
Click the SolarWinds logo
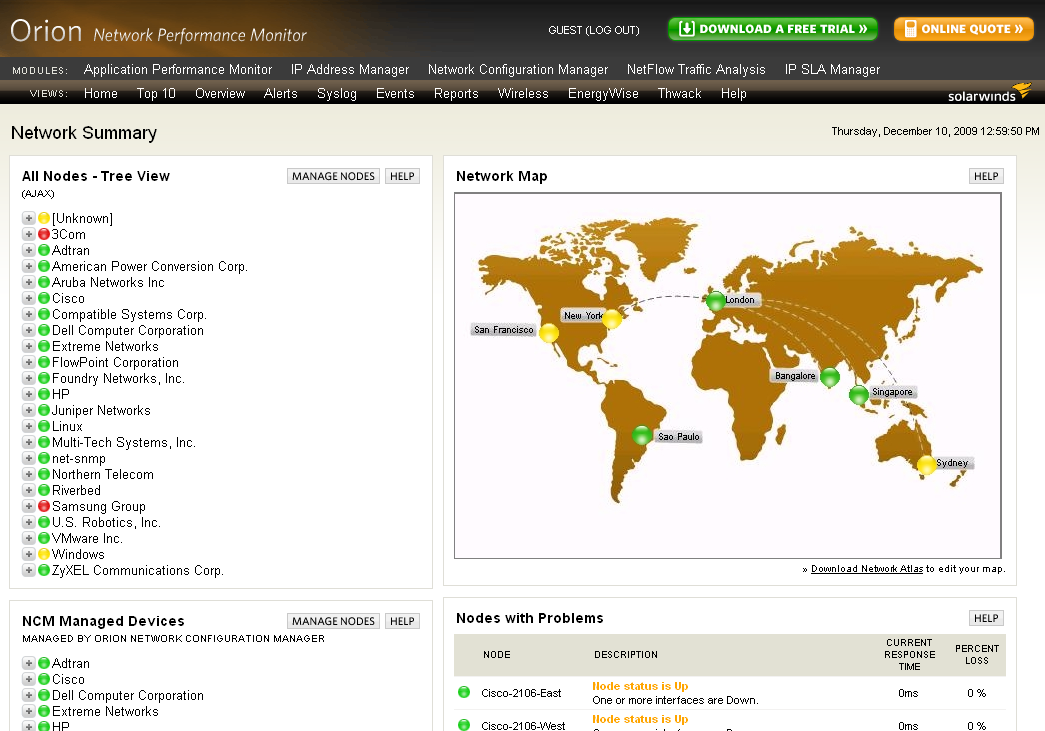989,93
